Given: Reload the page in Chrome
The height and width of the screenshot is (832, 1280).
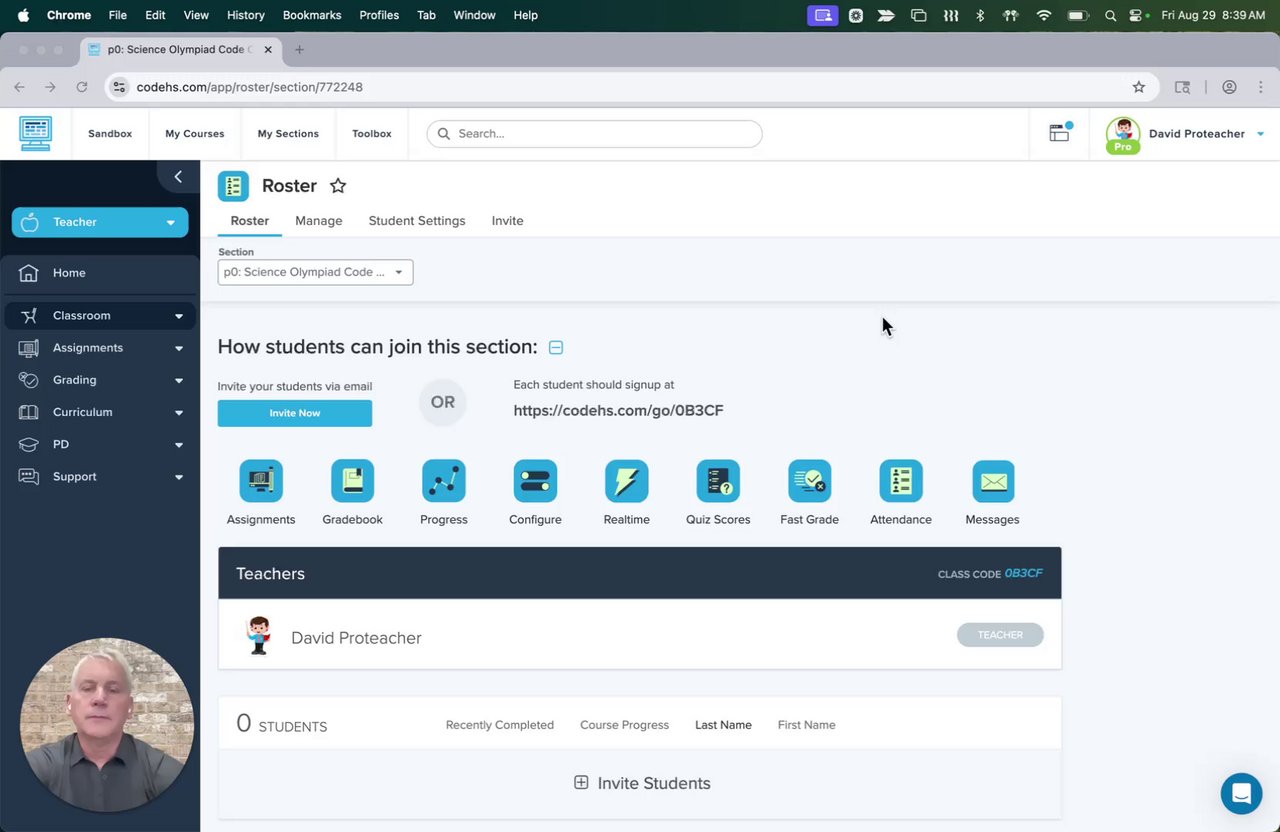Looking at the screenshot, I should click(x=82, y=87).
